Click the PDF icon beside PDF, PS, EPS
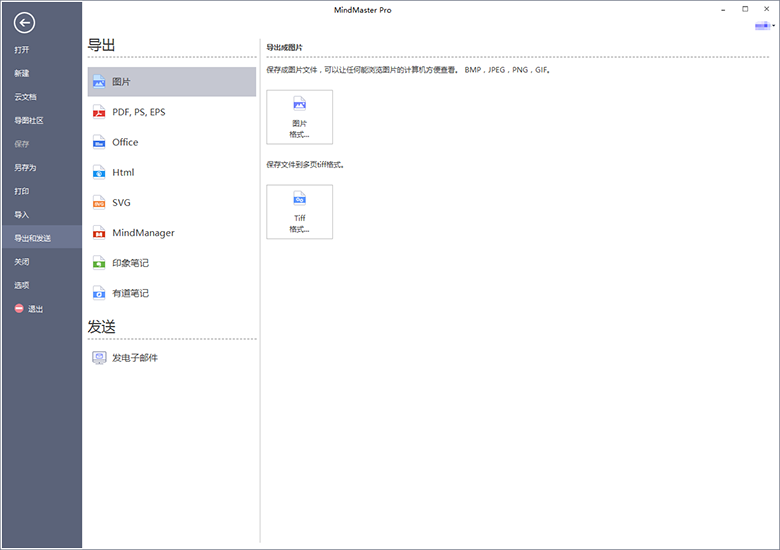 (x=99, y=112)
